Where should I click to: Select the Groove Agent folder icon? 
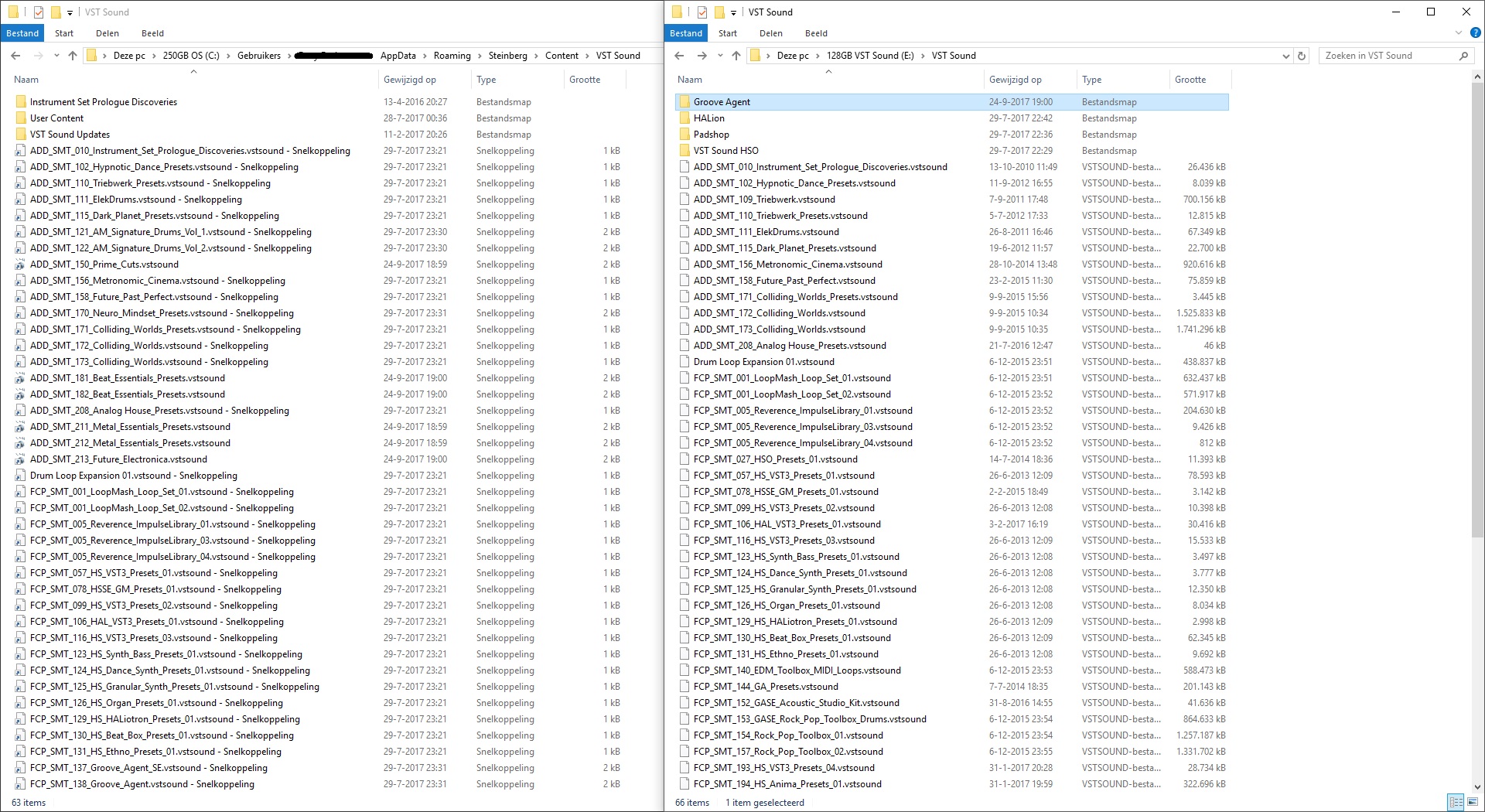(684, 102)
